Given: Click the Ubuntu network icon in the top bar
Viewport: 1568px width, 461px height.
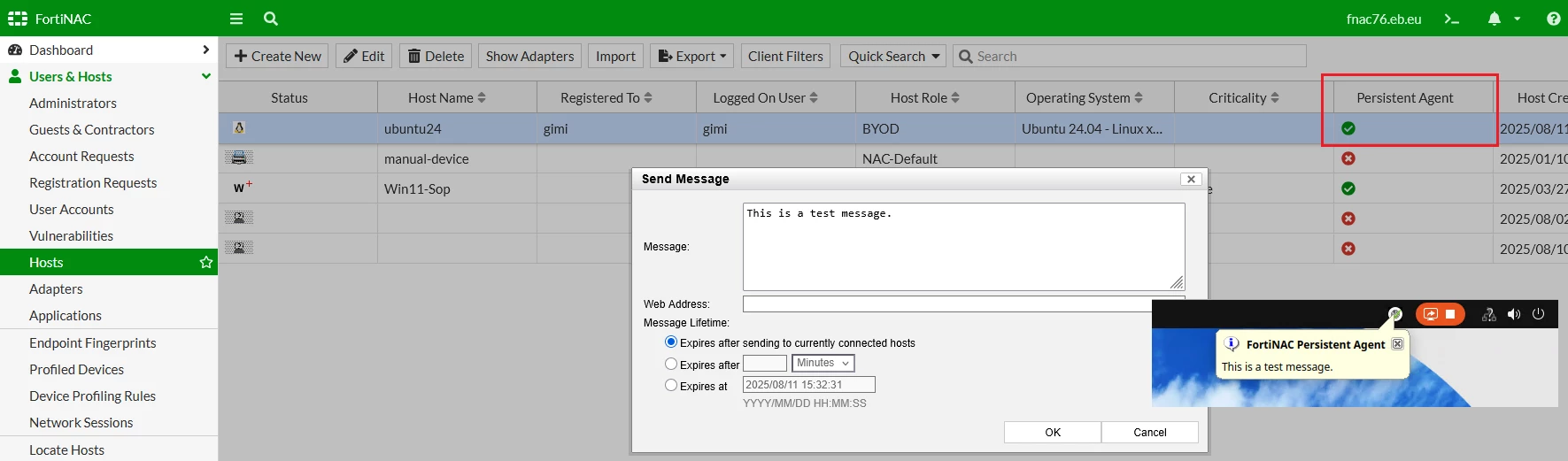Looking at the screenshot, I should click(1489, 314).
